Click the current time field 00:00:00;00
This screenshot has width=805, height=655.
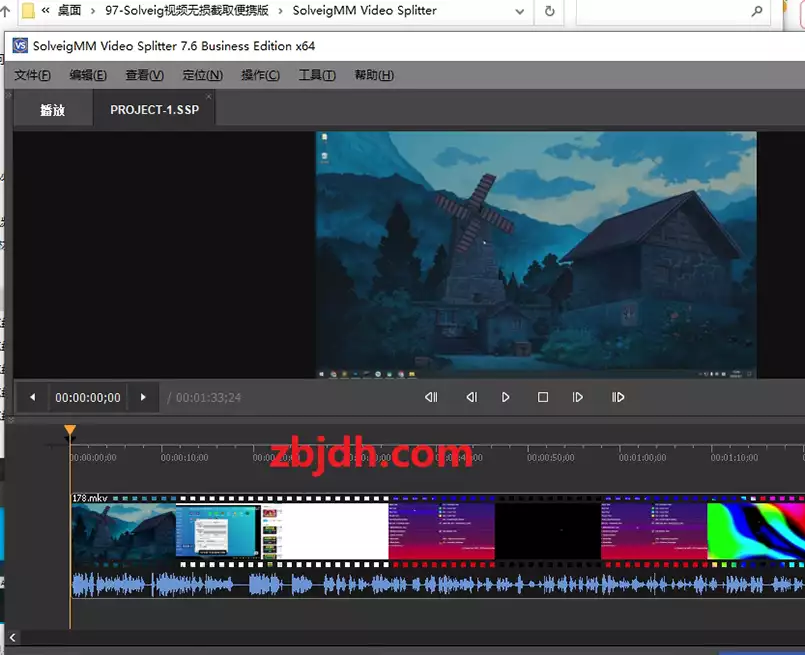pyautogui.click(x=88, y=397)
